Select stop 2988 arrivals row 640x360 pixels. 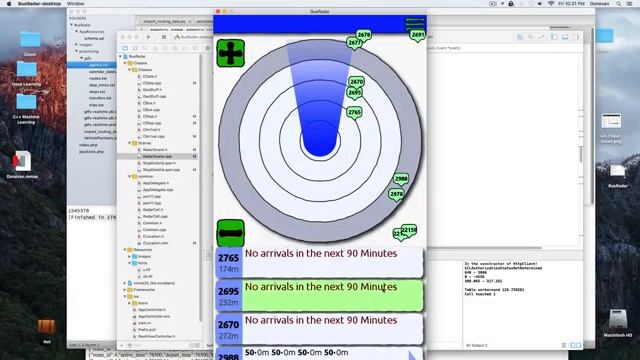pyautogui.click(x=320, y=353)
